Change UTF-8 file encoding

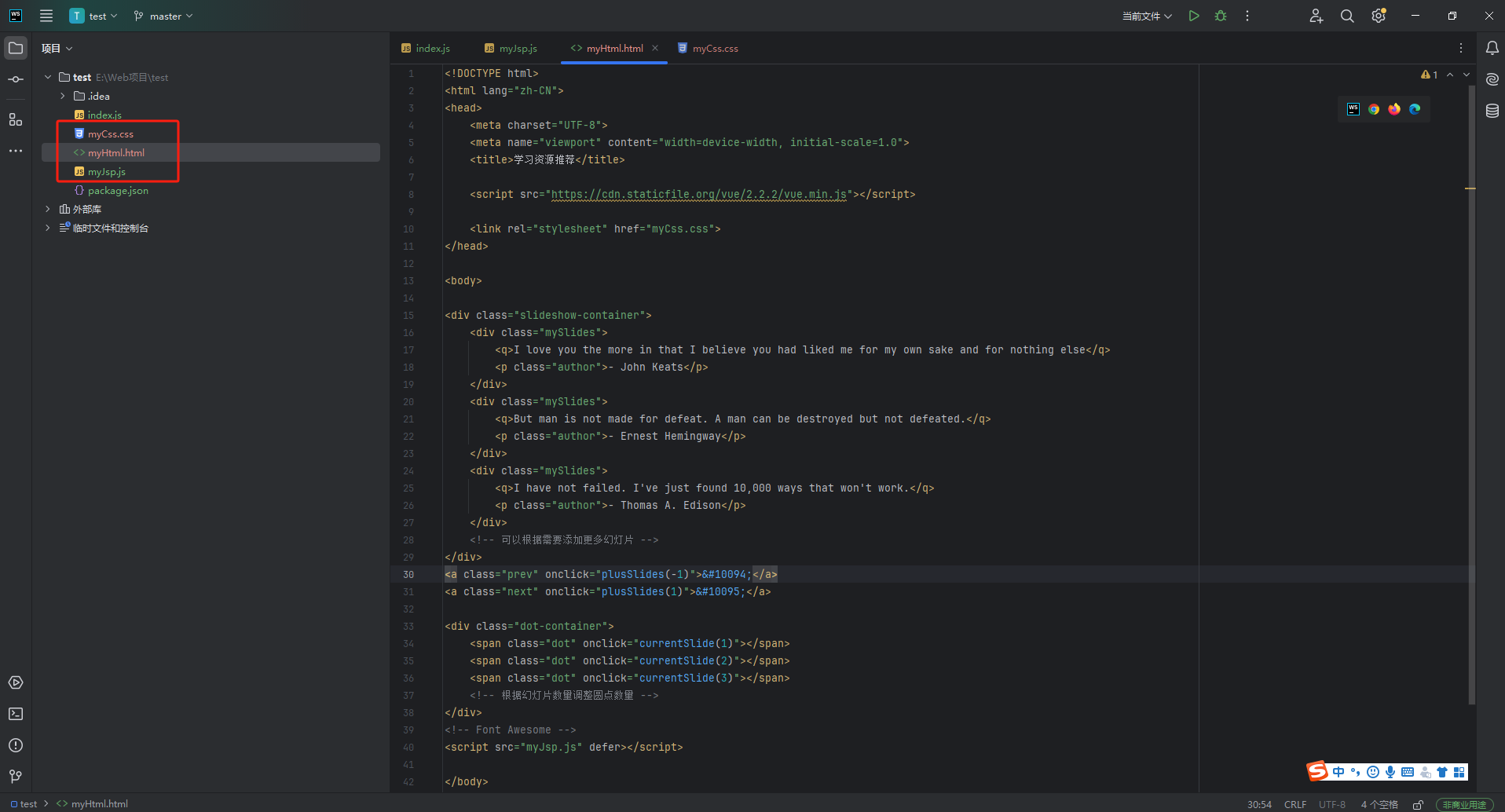pyautogui.click(x=1332, y=804)
